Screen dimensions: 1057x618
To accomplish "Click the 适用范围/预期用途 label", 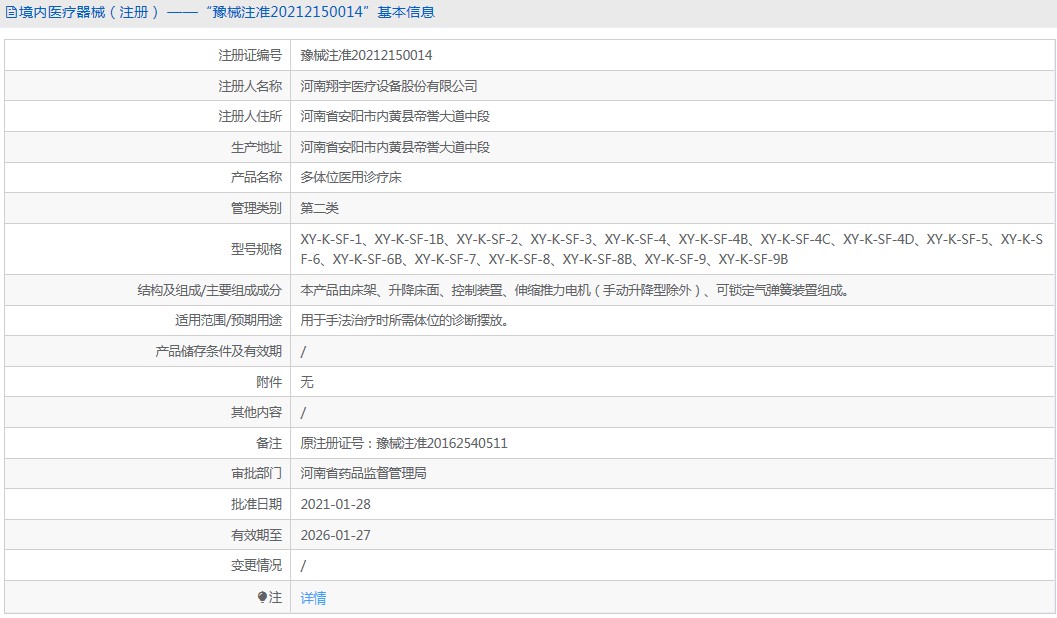I will click(229, 321).
